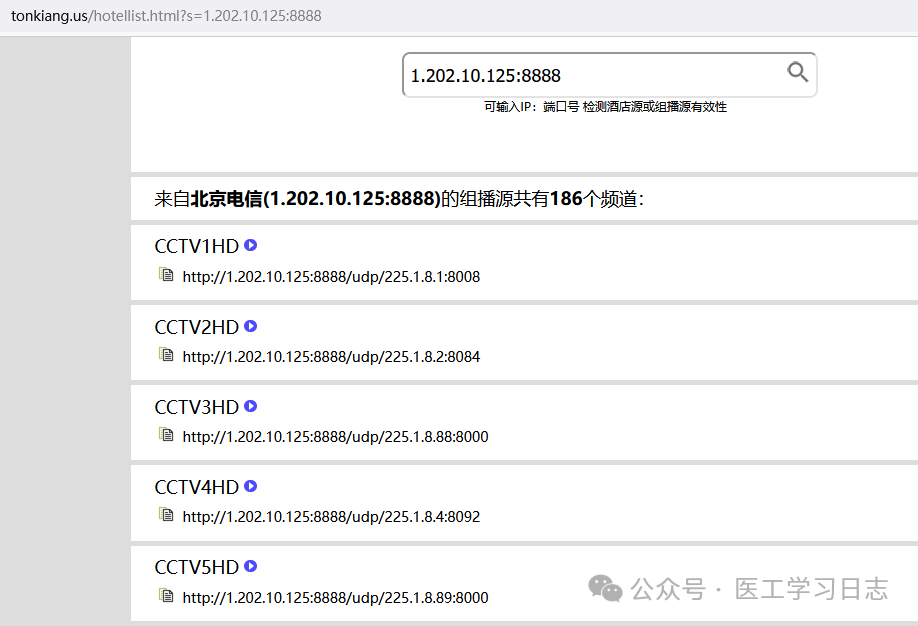This screenshot has height=626, width=918.
Task: Click the CCTV3HD channel name
Action: point(197,407)
